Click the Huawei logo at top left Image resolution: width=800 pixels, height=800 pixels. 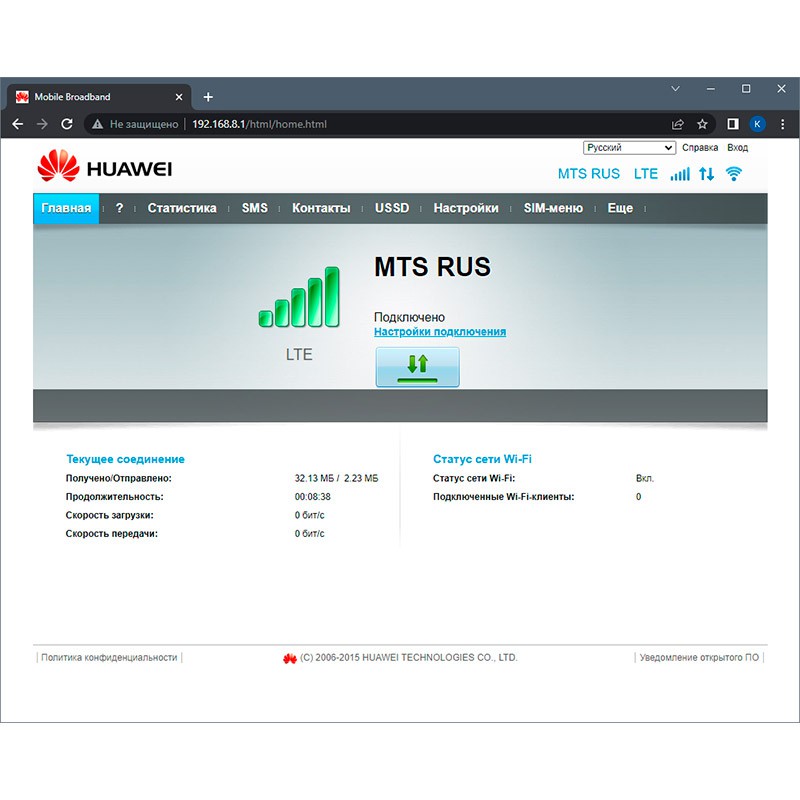[x=105, y=167]
